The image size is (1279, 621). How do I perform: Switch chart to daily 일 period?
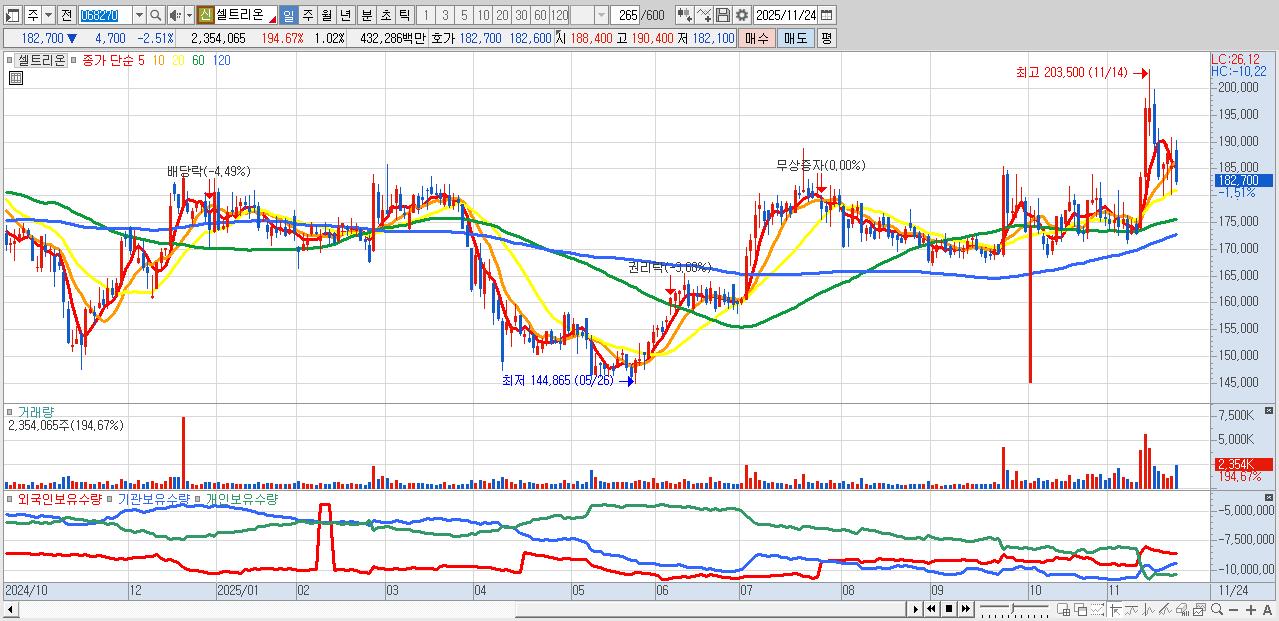pyautogui.click(x=288, y=15)
